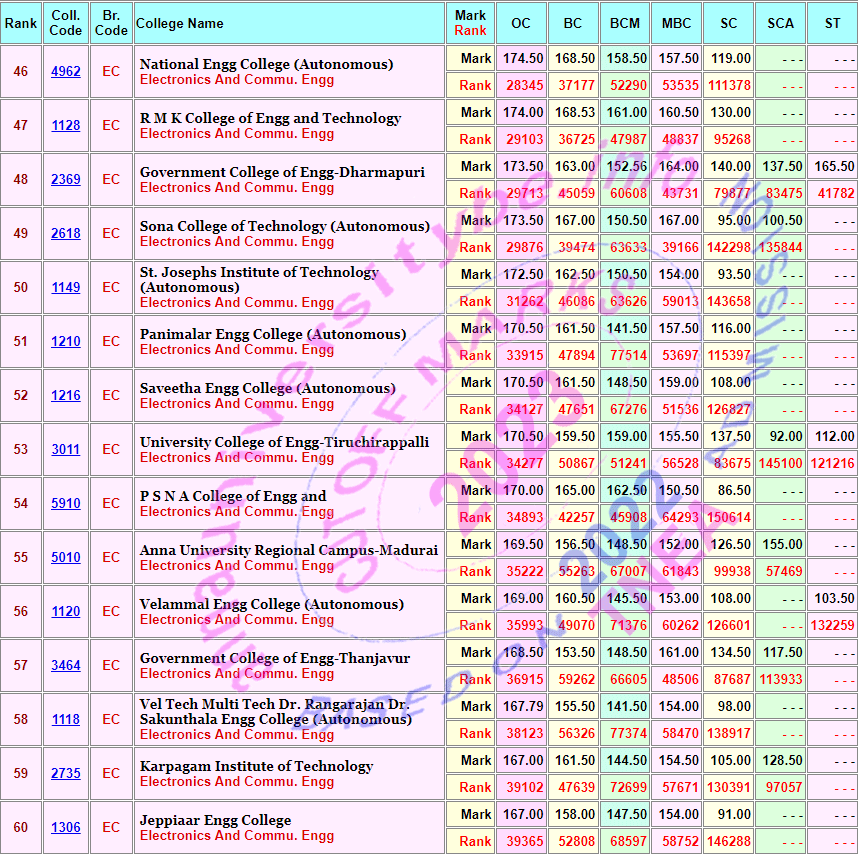
Task: Follow college code 1120 link
Action: click(x=66, y=612)
